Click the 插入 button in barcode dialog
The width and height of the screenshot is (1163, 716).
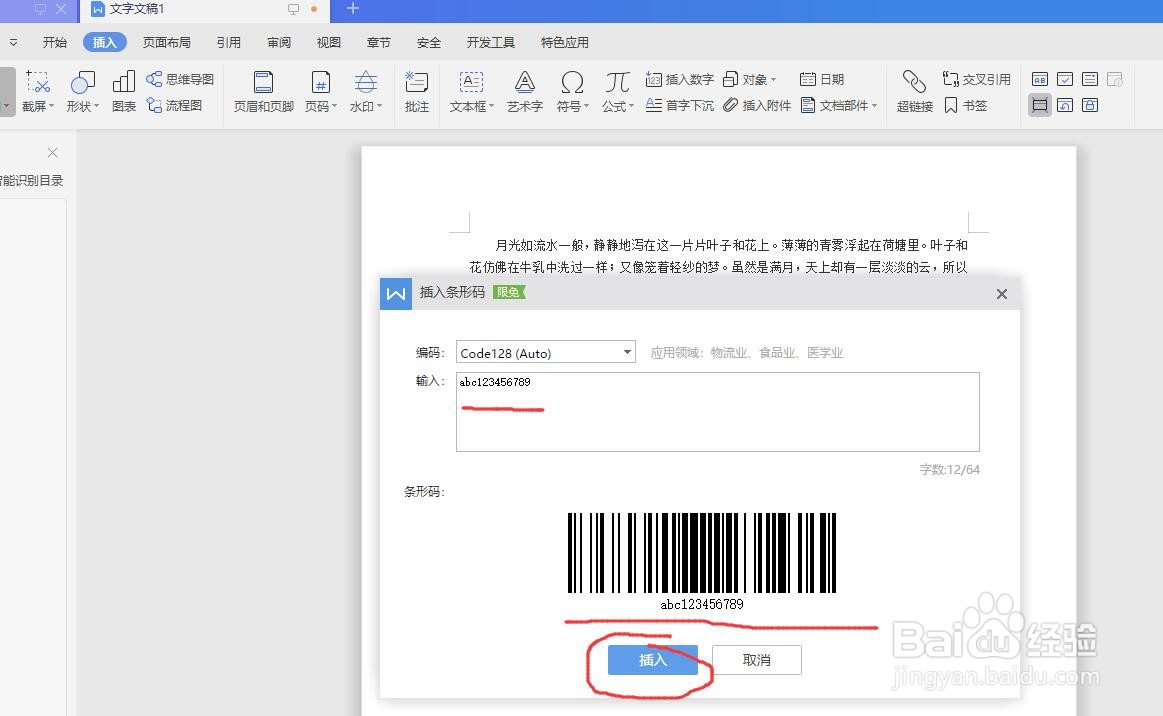point(653,660)
